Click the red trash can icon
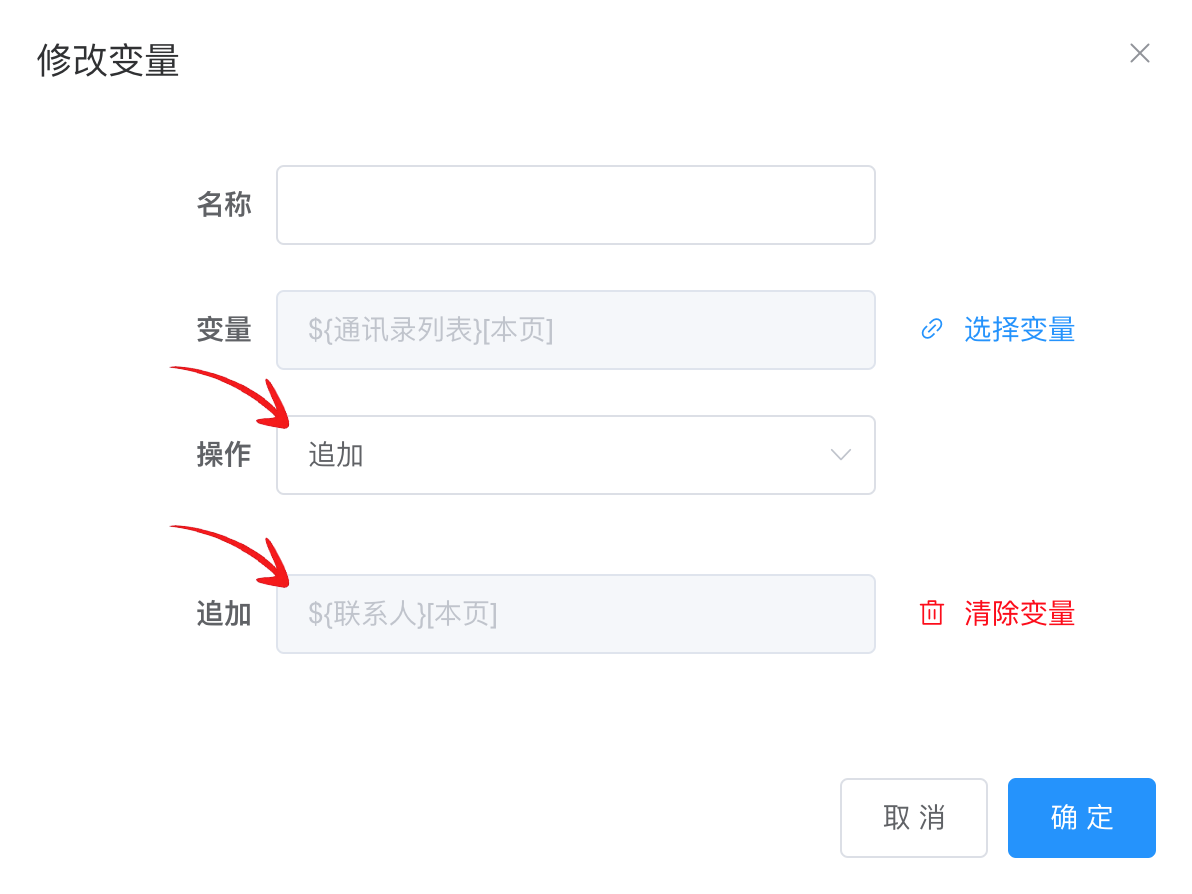Image resolution: width=1192 pixels, height=894 pixels. point(931,613)
